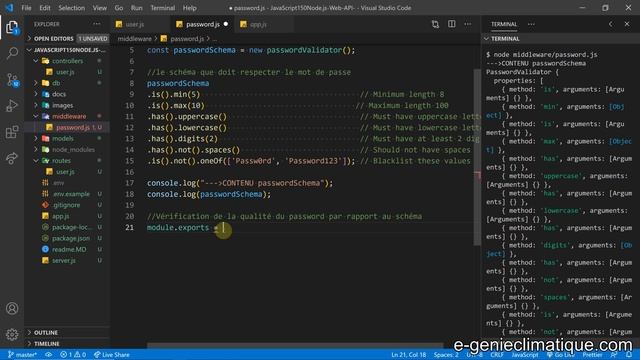The height and width of the screenshot is (360, 640).
Task: Open the Help menu
Action: click(x=189, y=8)
